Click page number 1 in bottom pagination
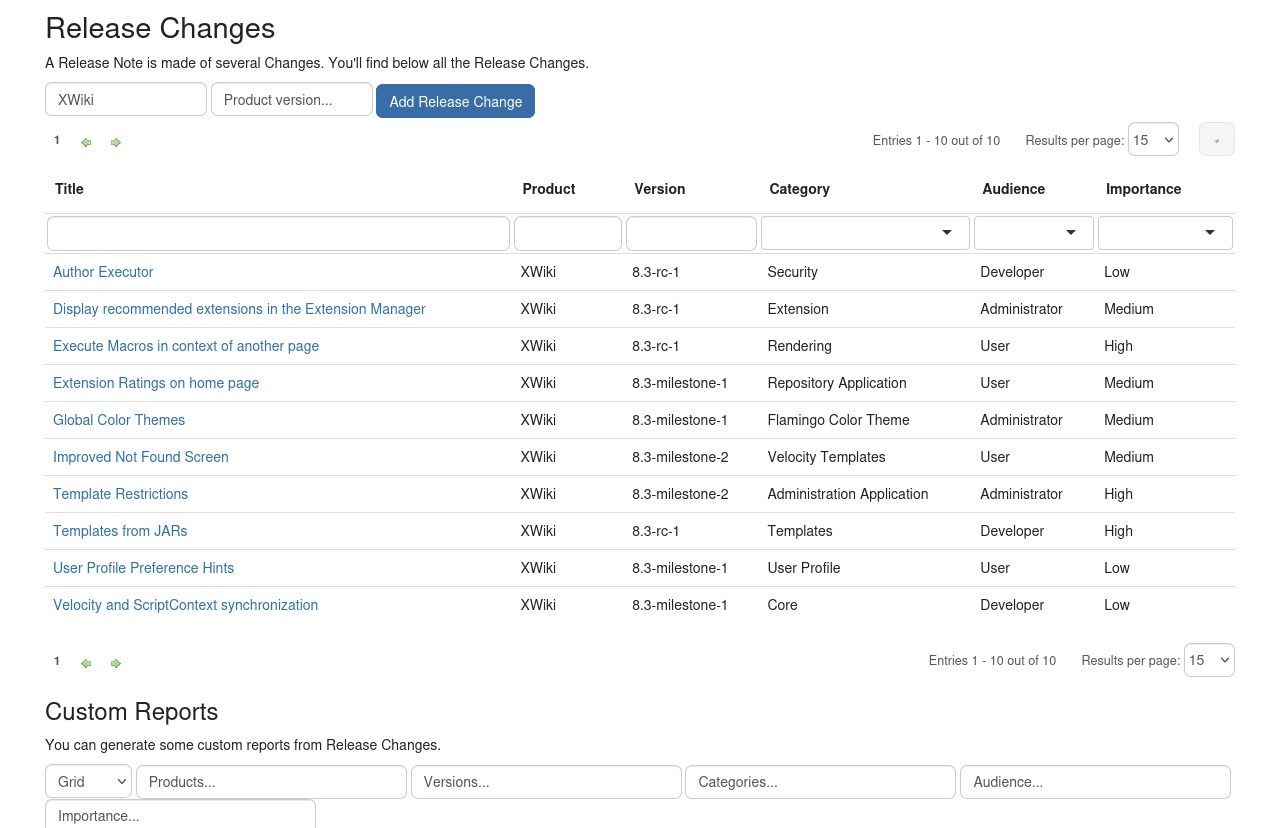The width and height of the screenshot is (1280, 828). tap(57, 661)
